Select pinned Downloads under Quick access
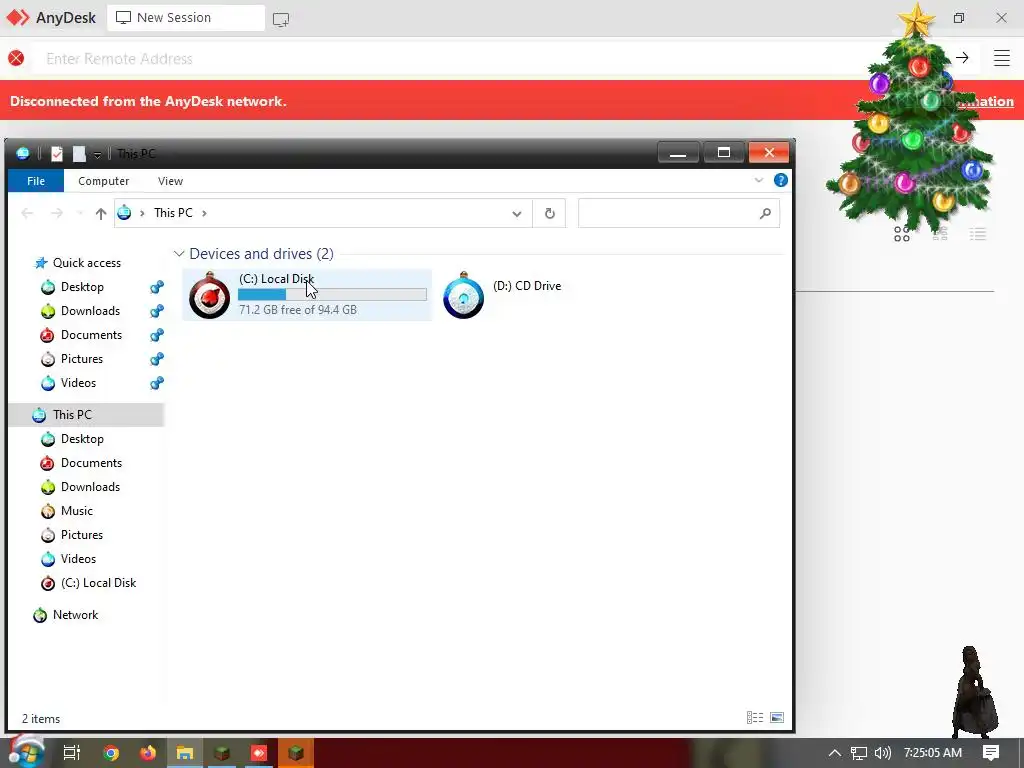 pyautogui.click(x=90, y=311)
